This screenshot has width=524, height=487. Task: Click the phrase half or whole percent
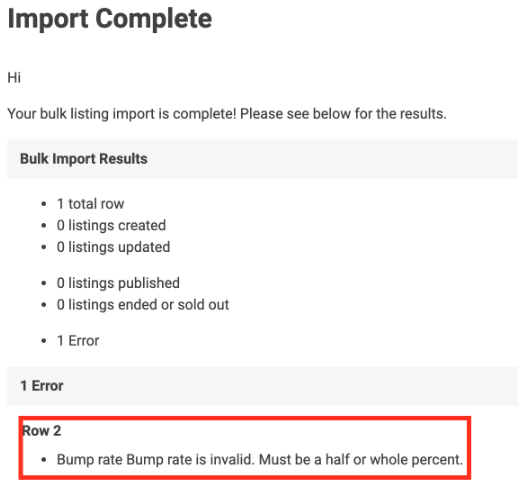click(394, 460)
